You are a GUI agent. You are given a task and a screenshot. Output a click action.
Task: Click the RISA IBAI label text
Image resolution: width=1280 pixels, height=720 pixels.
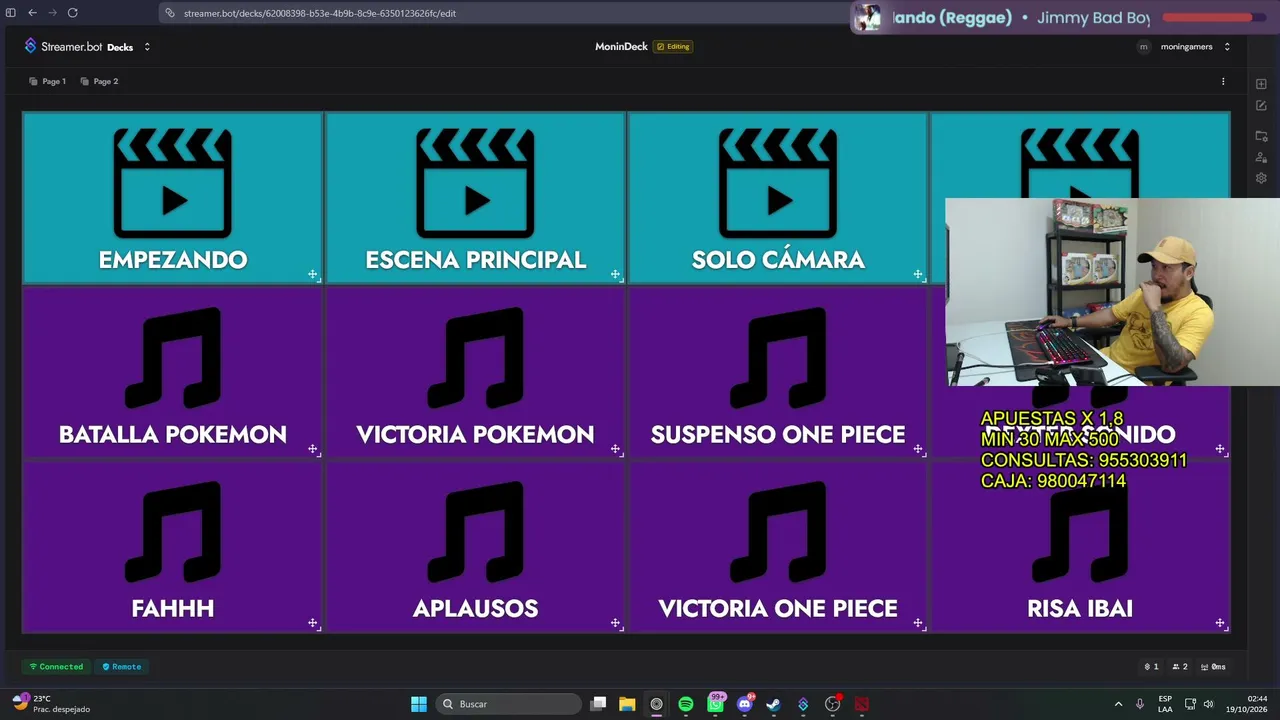pyautogui.click(x=1080, y=609)
